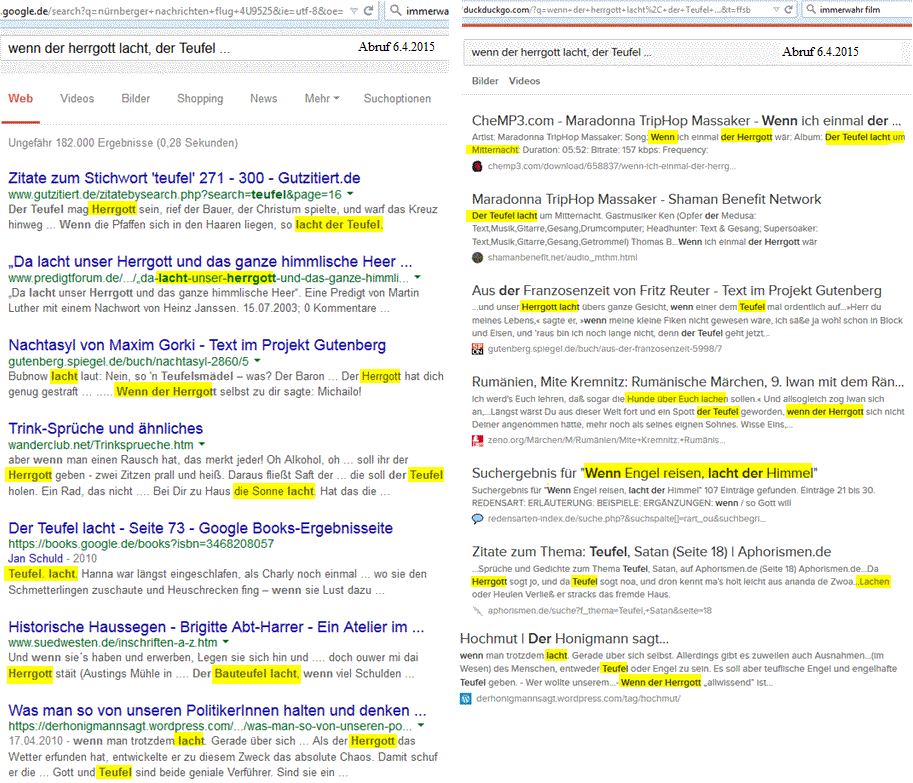Expand options arrow next to suedwesten.de URL
The width and height of the screenshot is (913, 783).
[226, 642]
